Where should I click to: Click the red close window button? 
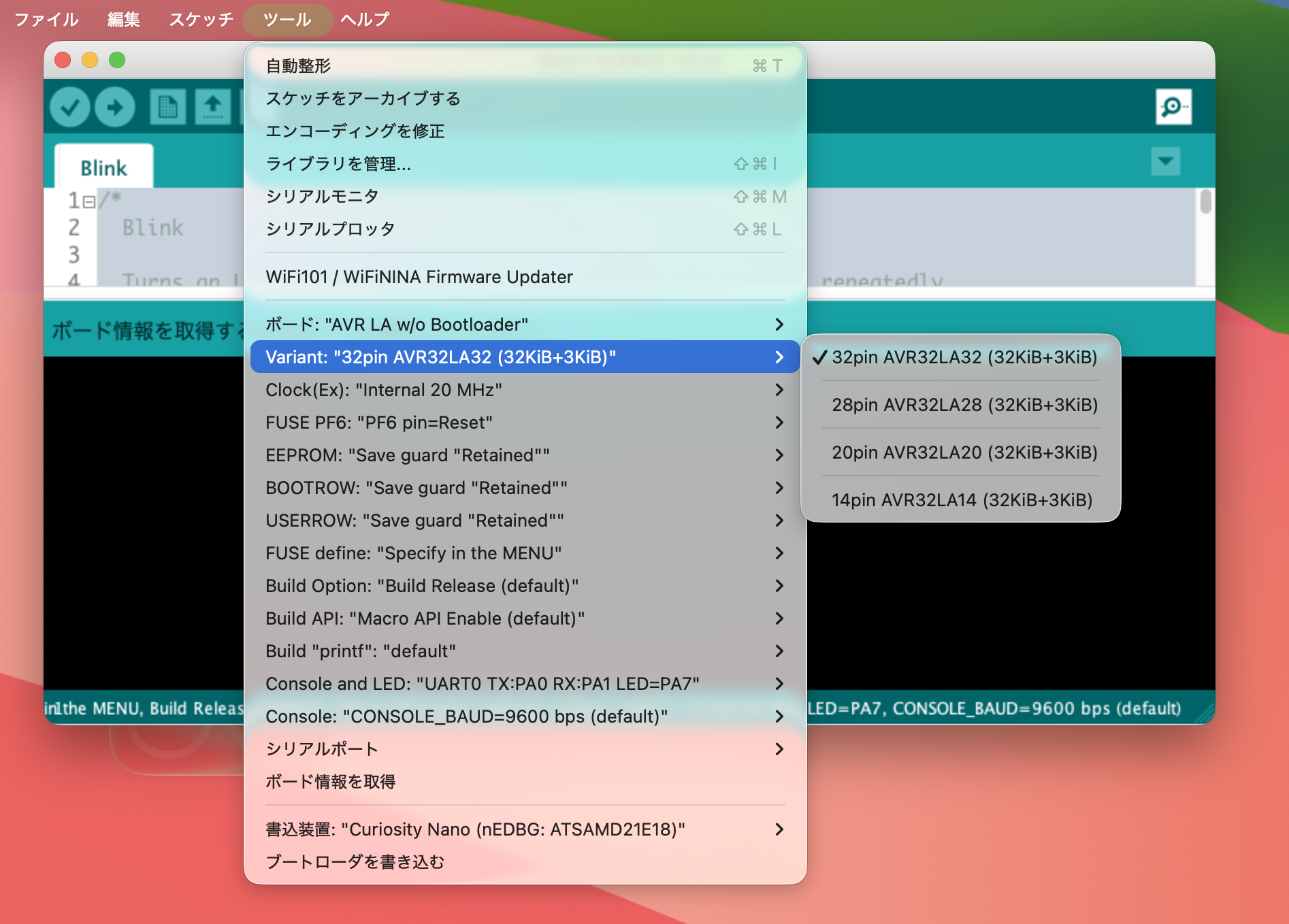[63, 60]
